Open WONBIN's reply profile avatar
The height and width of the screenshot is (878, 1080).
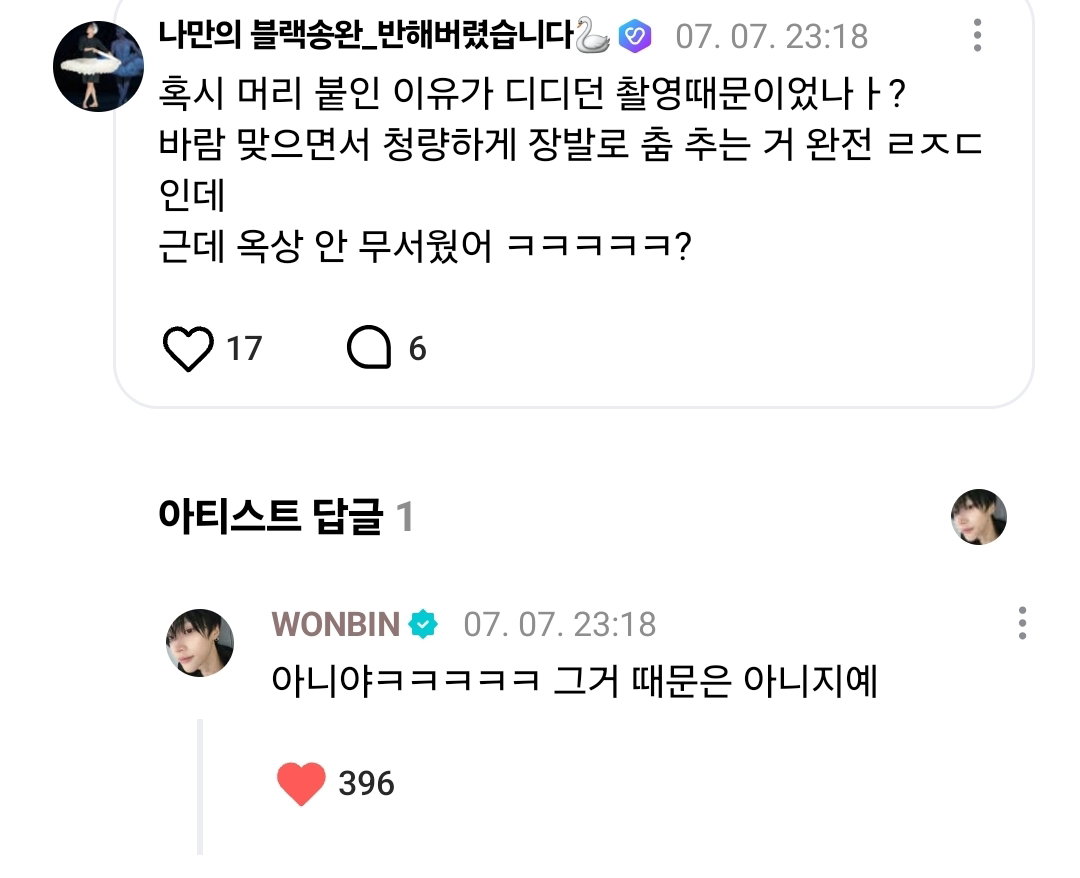(x=200, y=642)
